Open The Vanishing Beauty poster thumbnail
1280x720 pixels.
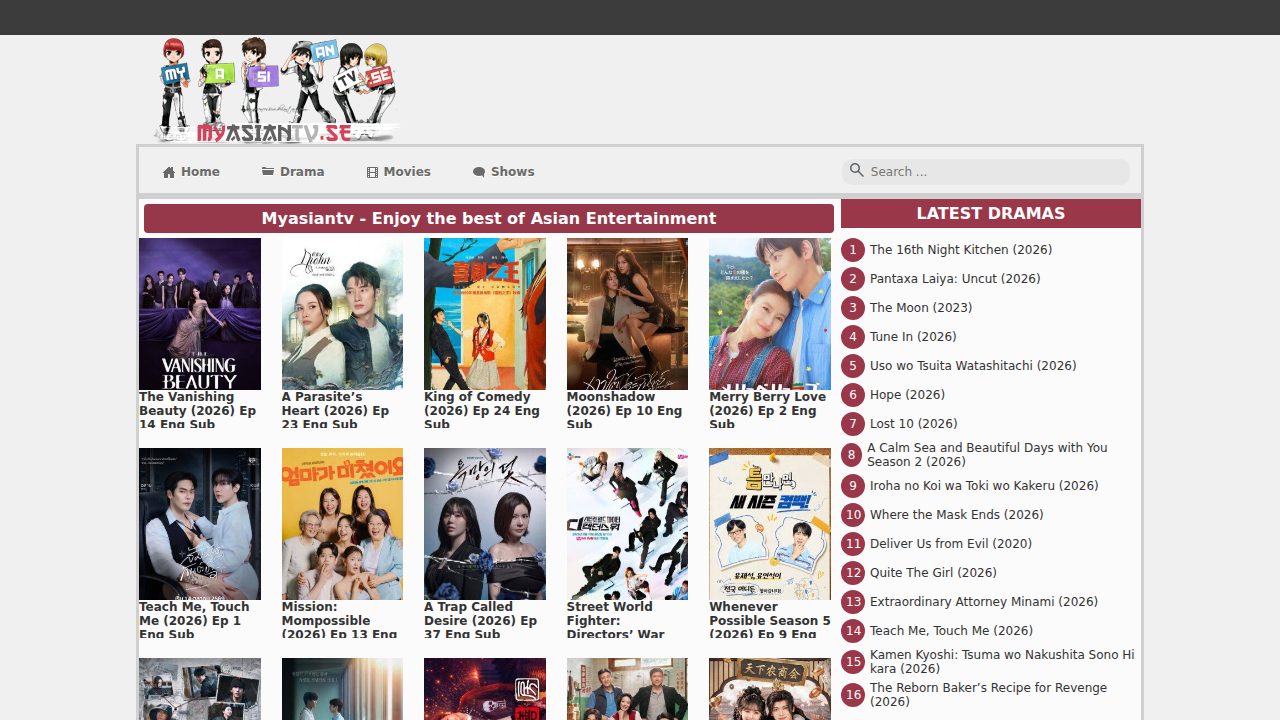pos(200,314)
